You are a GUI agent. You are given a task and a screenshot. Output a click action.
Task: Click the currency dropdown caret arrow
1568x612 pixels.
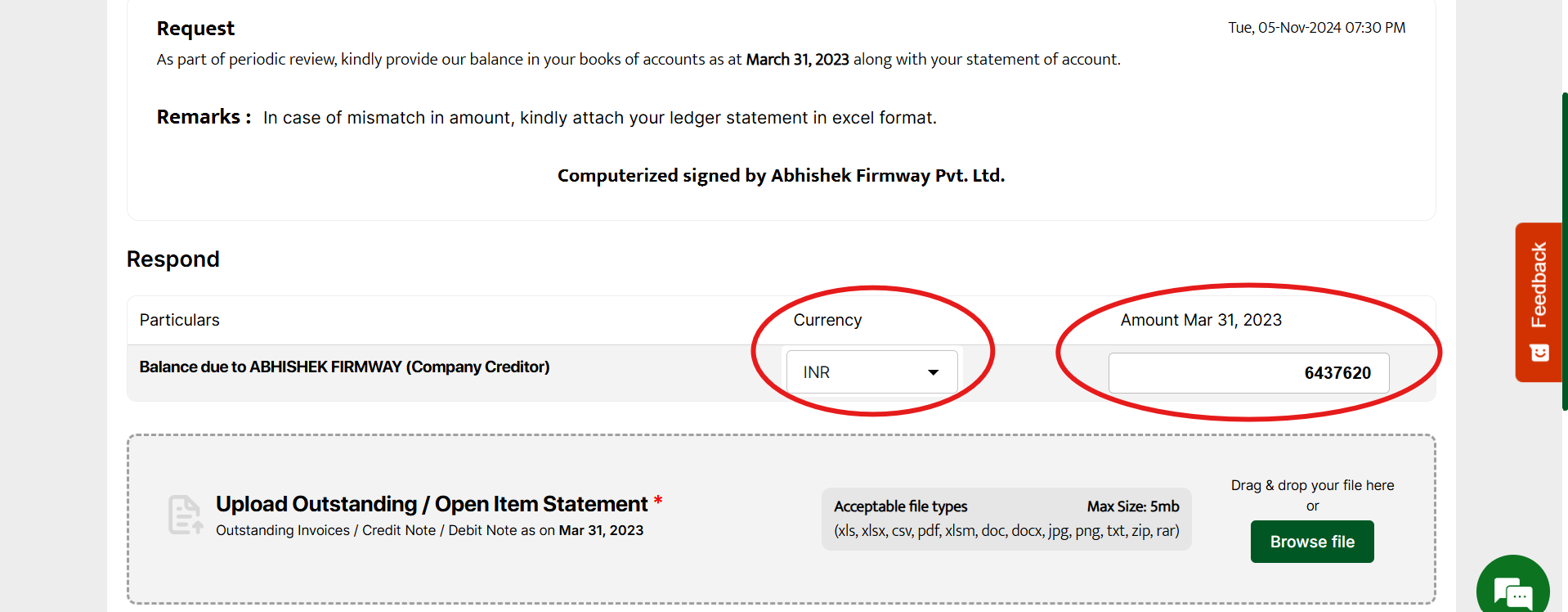[933, 373]
